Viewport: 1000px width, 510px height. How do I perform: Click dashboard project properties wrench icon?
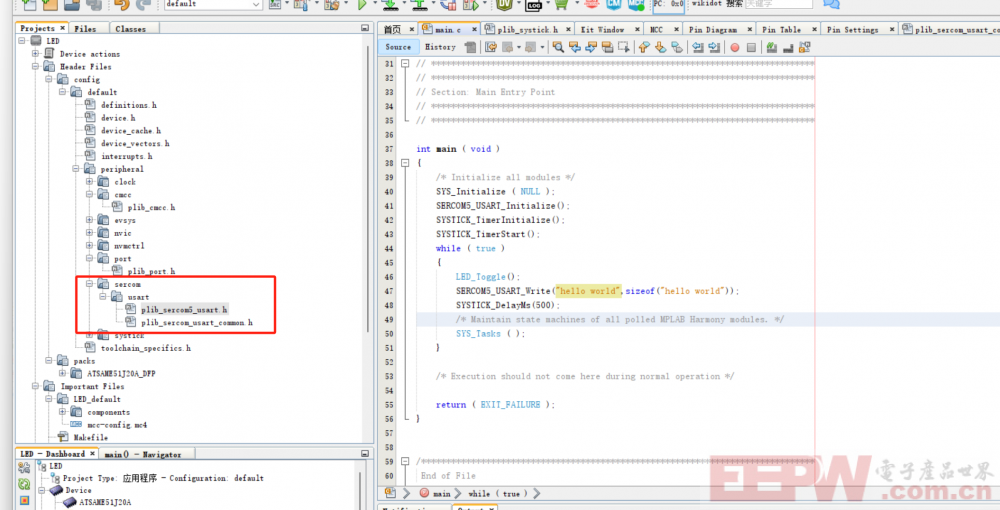24,468
